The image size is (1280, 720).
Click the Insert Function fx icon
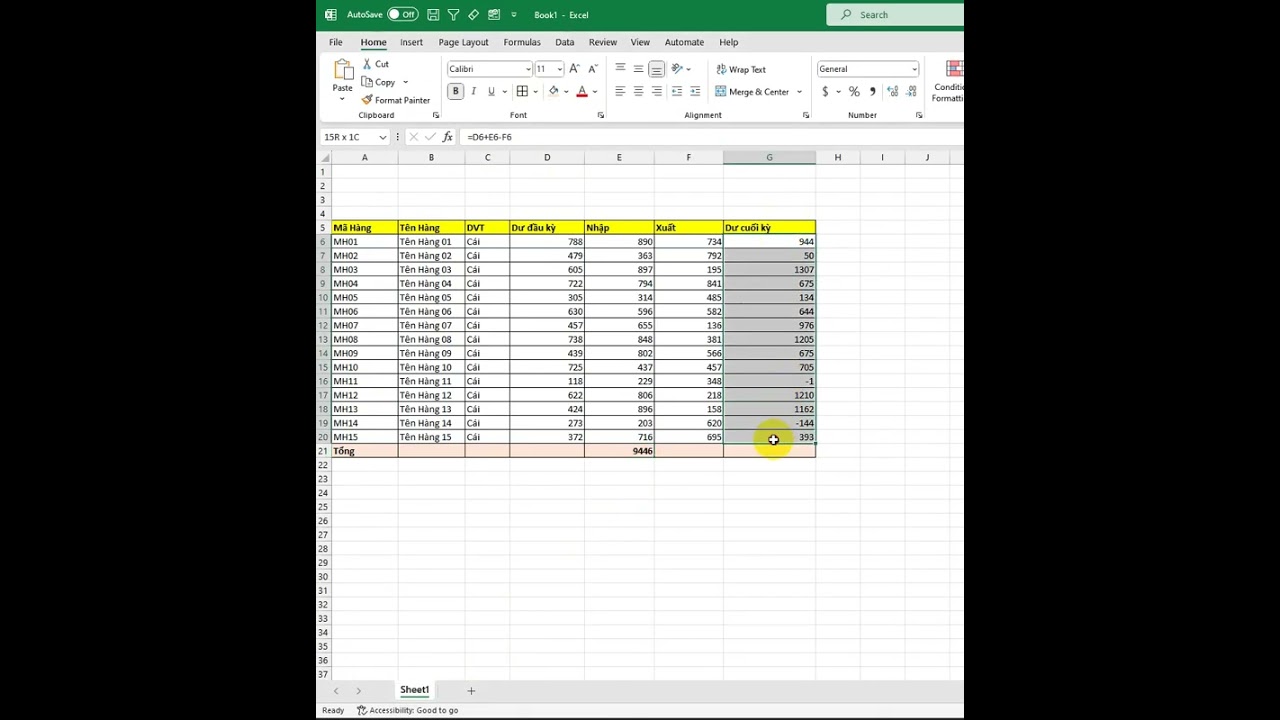447,137
